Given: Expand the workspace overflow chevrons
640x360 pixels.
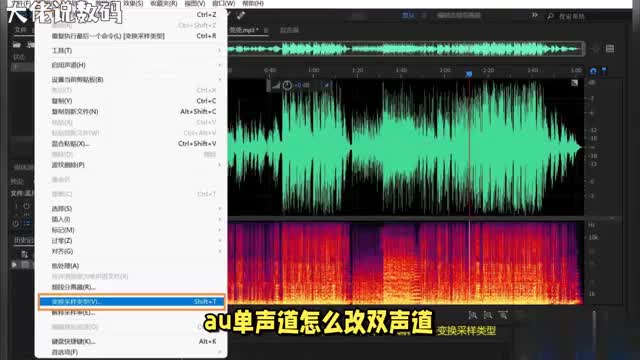Looking at the screenshot, I should (535, 15).
